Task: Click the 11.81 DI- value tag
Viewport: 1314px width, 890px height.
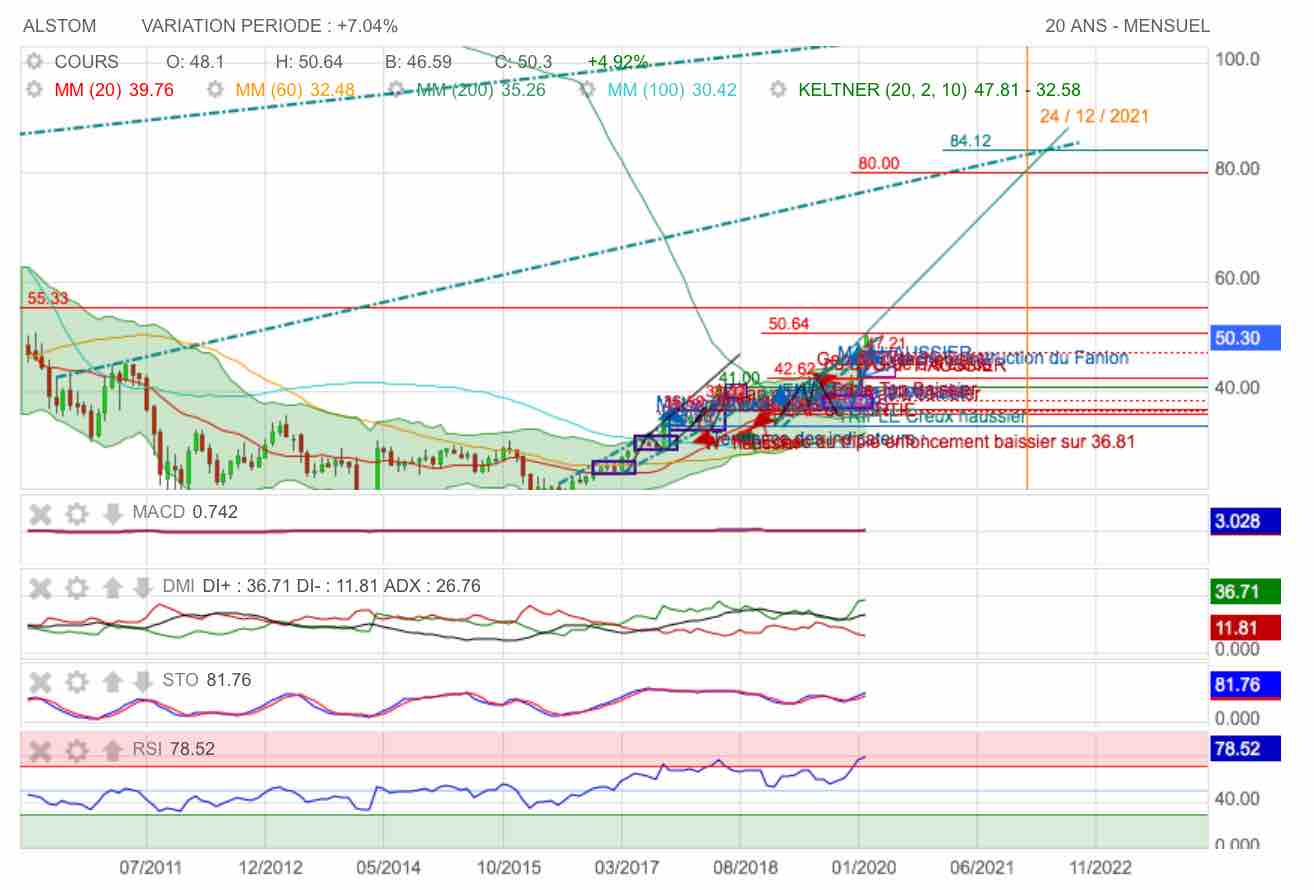Action: point(1245,629)
